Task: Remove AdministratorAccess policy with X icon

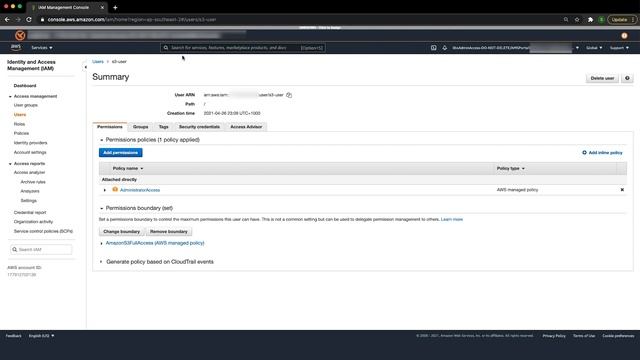Action: click(622, 190)
